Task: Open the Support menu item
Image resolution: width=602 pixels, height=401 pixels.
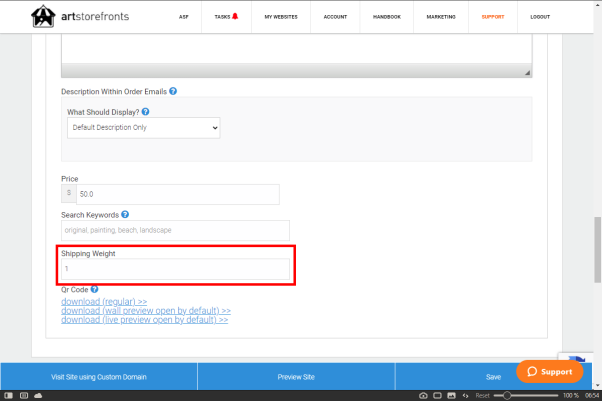Action: pos(492,17)
